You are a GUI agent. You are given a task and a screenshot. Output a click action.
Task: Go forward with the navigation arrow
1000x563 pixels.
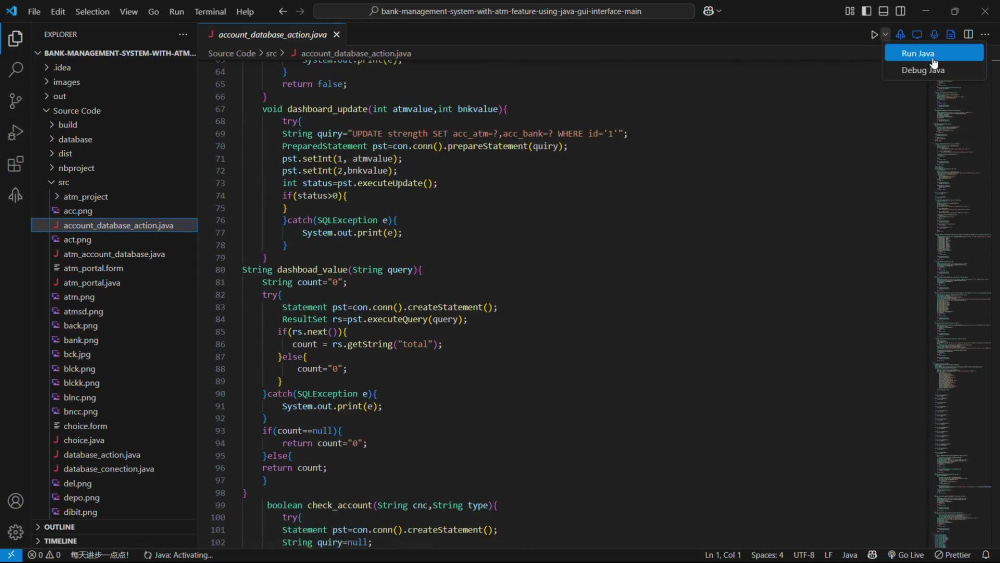click(x=300, y=11)
